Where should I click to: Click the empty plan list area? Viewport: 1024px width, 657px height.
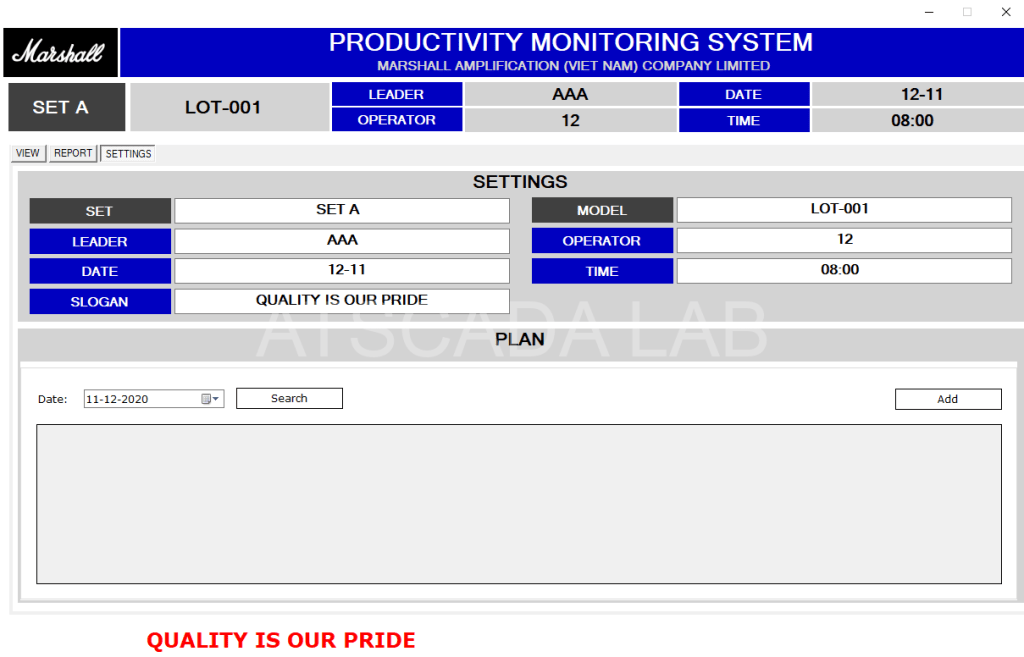(519, 504)
